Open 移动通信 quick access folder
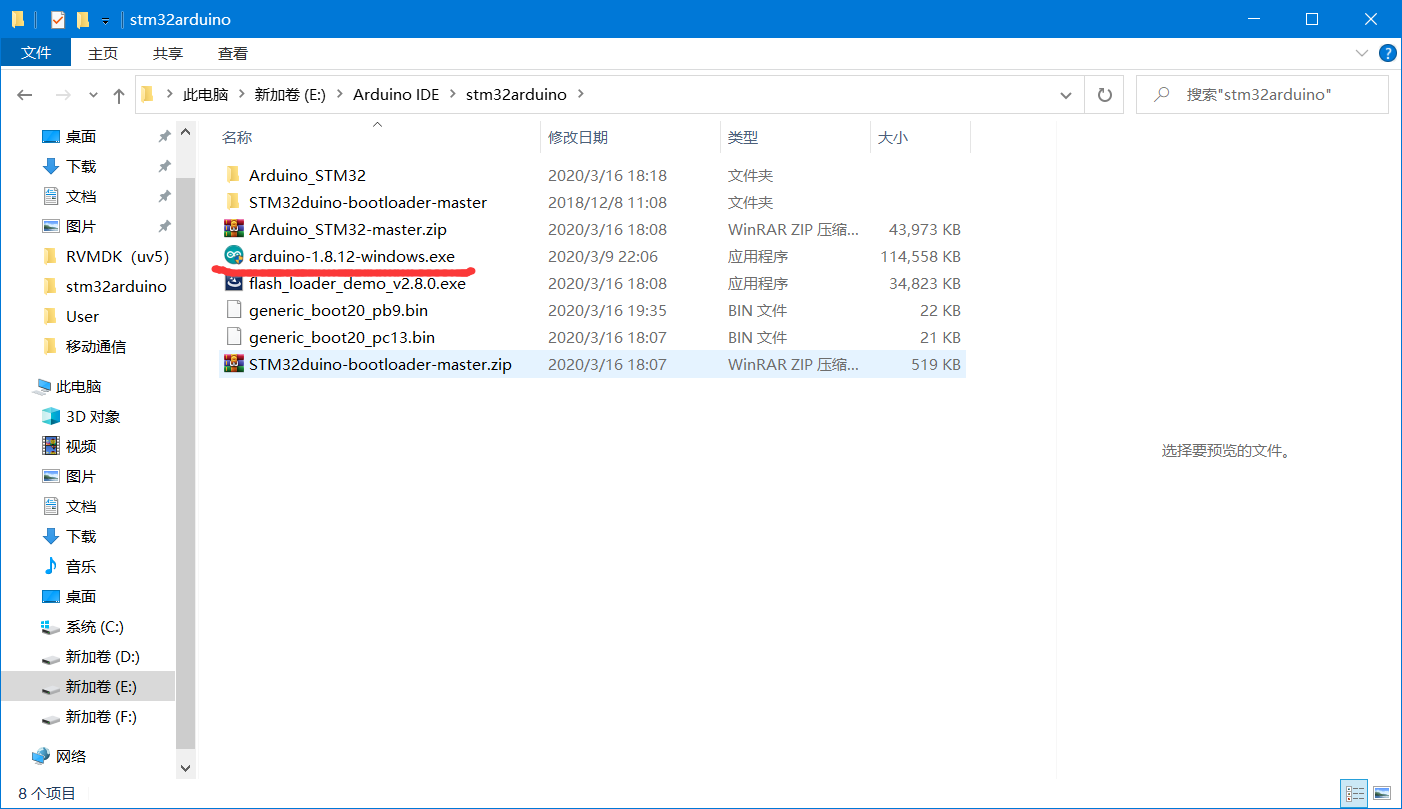The height and width of the screenshot is (809, 1402). (x=96, y=347)
